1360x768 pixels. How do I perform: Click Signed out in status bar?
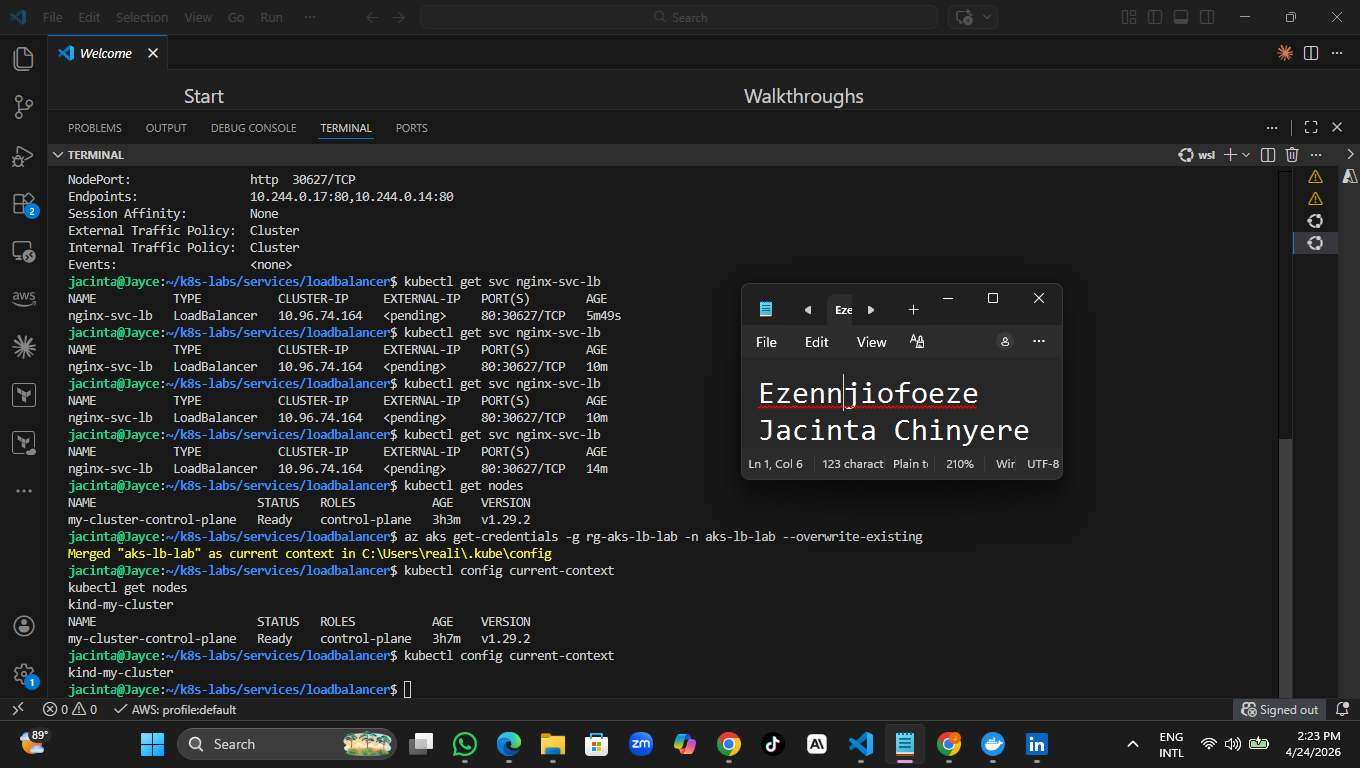[1279, 710]
